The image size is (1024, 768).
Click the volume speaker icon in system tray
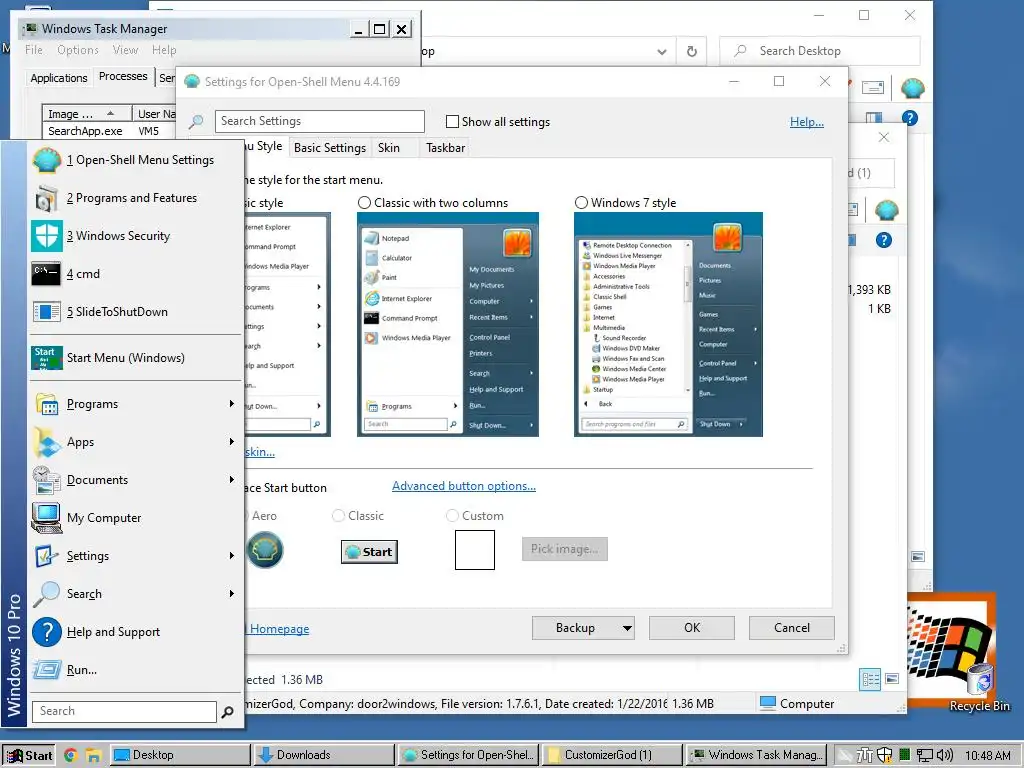945,755
